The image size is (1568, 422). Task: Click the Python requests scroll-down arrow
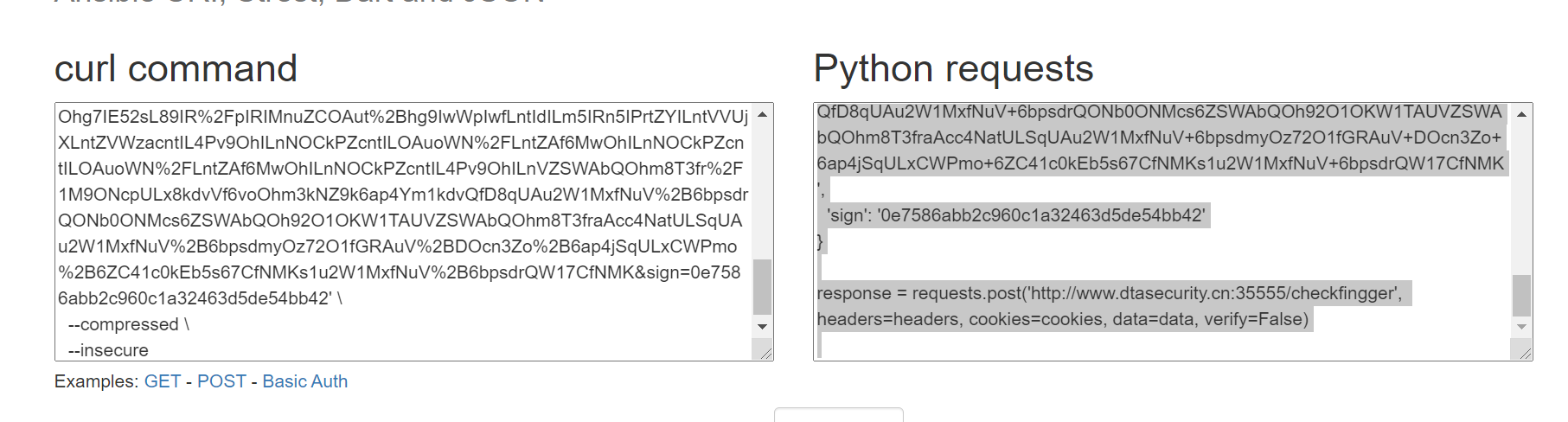tap(1521, 327)
